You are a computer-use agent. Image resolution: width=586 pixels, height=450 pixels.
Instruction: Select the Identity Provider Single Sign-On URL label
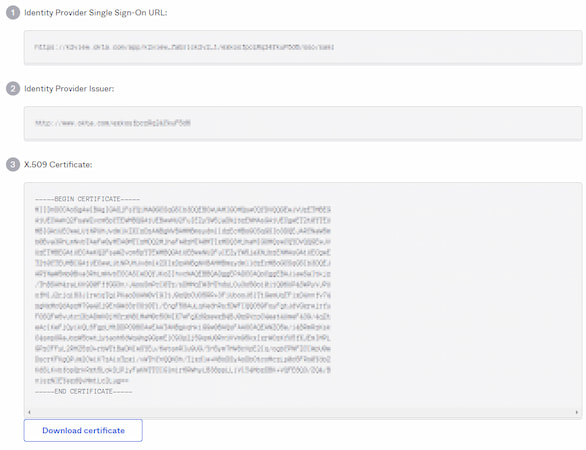click(96, 13)
